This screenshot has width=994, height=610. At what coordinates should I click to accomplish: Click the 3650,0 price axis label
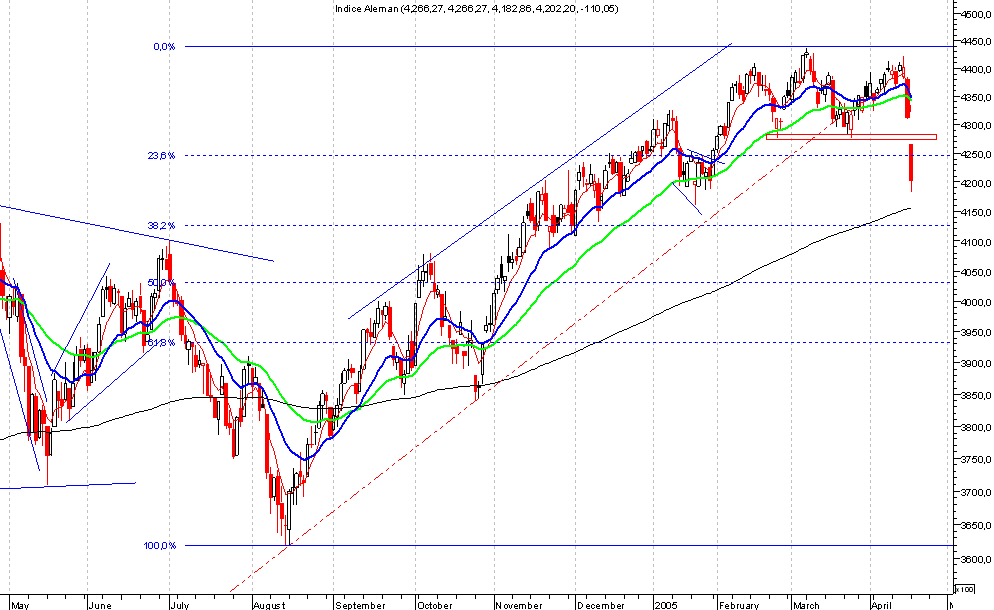[976, 526]
